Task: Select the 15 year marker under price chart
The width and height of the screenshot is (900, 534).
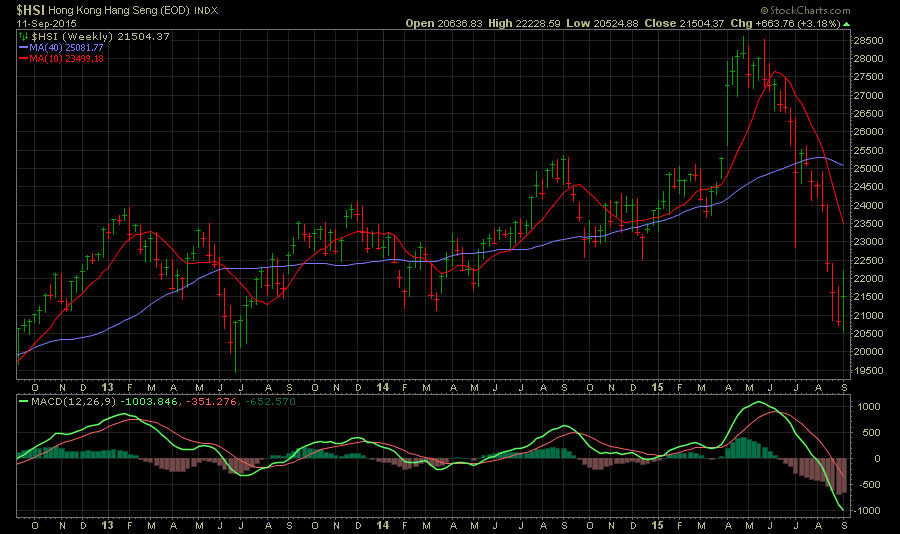Action: 657,387
